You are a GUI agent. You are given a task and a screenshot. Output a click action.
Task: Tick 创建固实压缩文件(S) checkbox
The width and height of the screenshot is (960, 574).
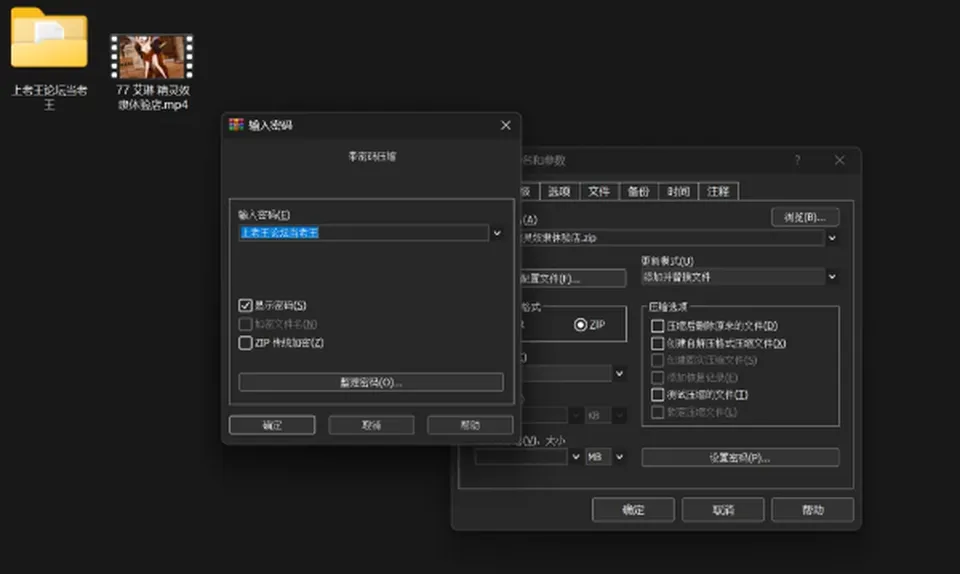(658, 360)
